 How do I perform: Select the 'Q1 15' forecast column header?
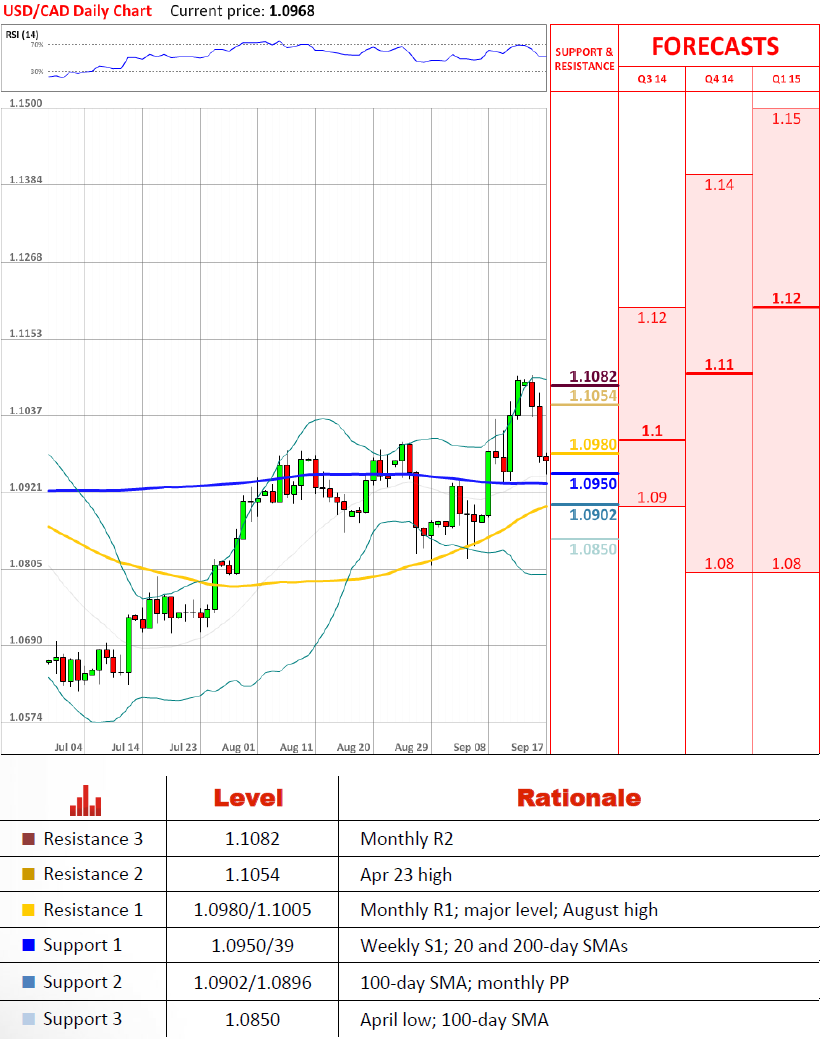786,79
